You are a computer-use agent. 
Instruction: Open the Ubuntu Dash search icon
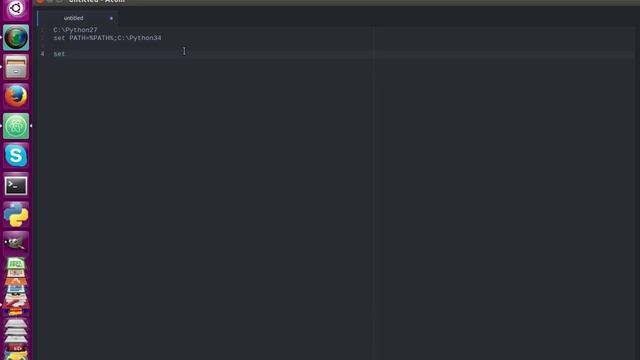coord(16,9)
